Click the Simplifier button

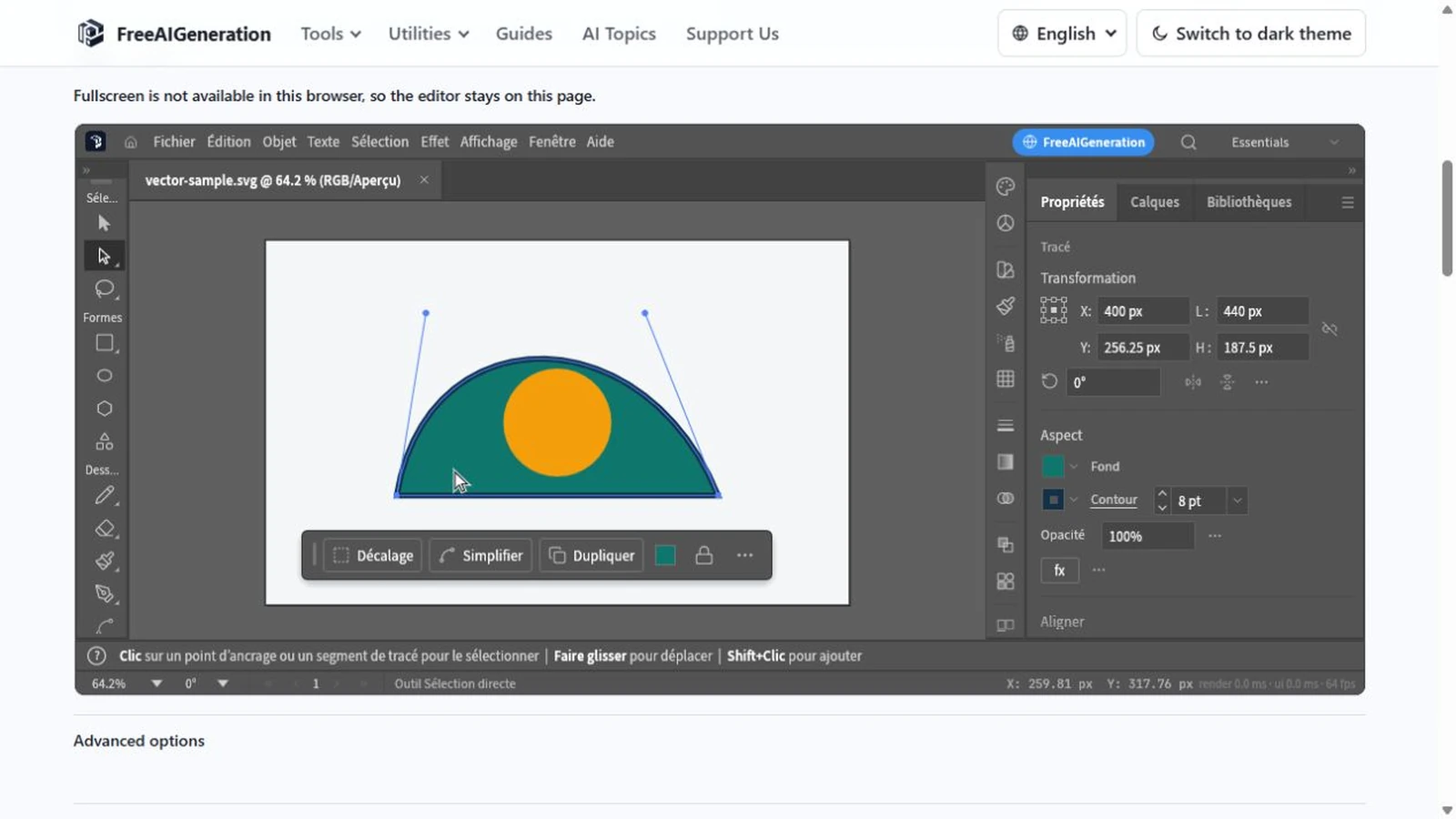[480, 555]
